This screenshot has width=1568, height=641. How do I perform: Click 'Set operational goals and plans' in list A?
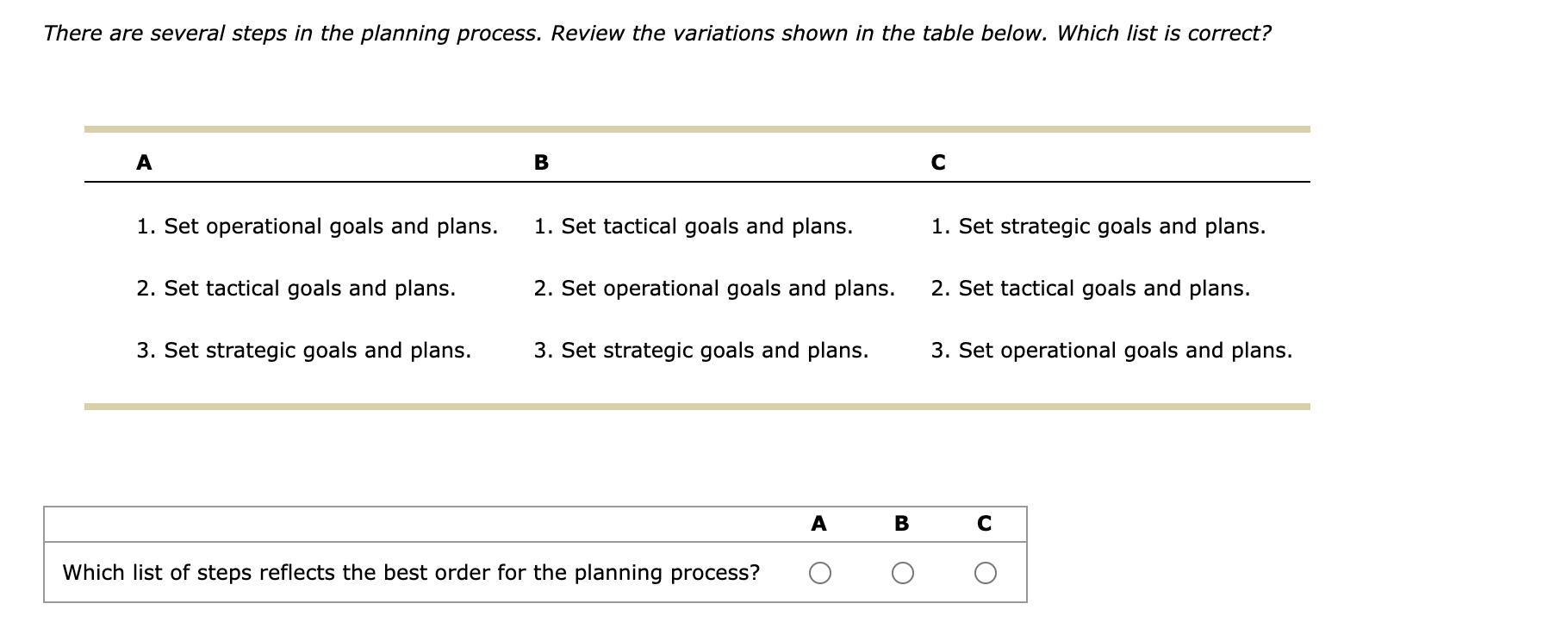click(318, 227)
